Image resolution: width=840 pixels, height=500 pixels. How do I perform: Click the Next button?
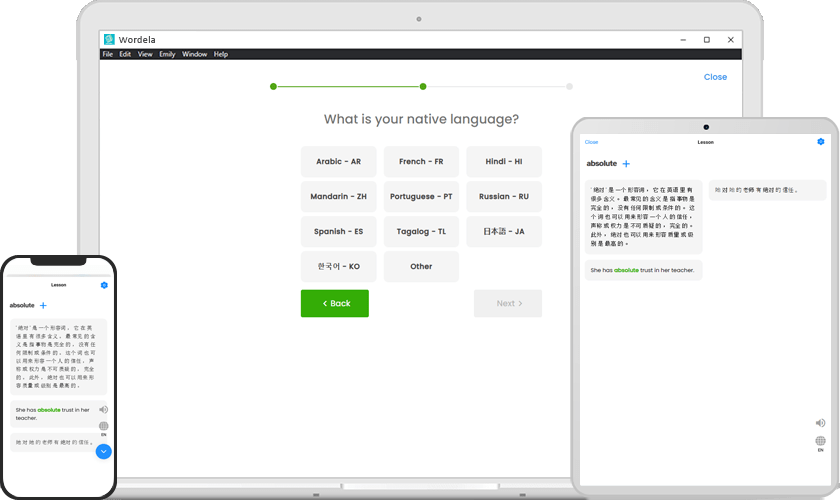tap(508, 303)
